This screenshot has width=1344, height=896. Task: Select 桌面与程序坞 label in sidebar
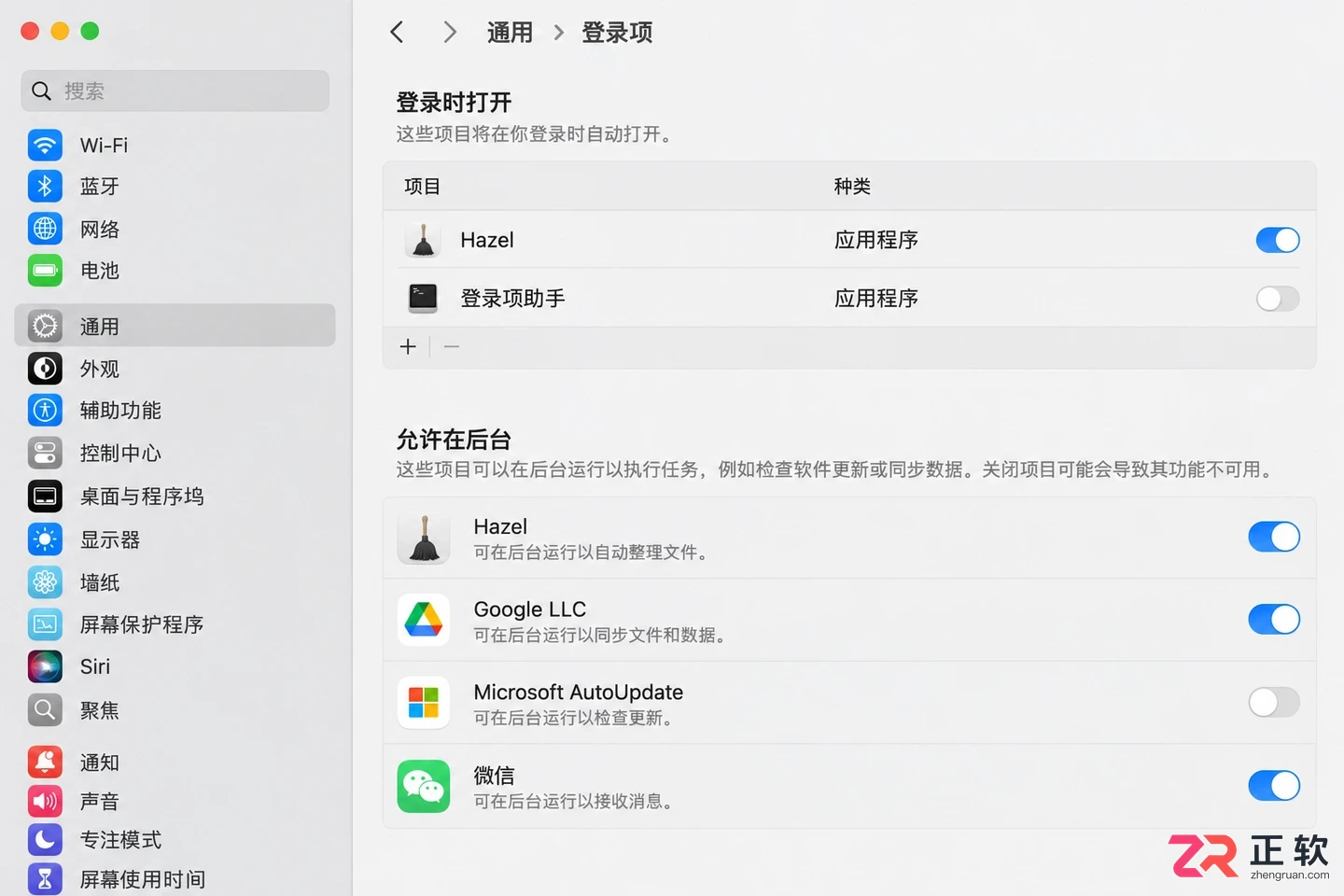tap(142, 497)
